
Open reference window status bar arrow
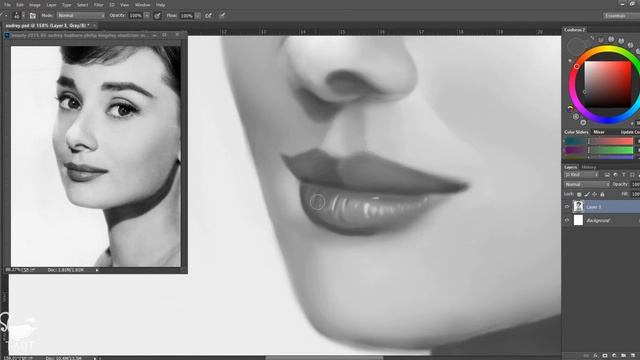click(x=97, y=270)
